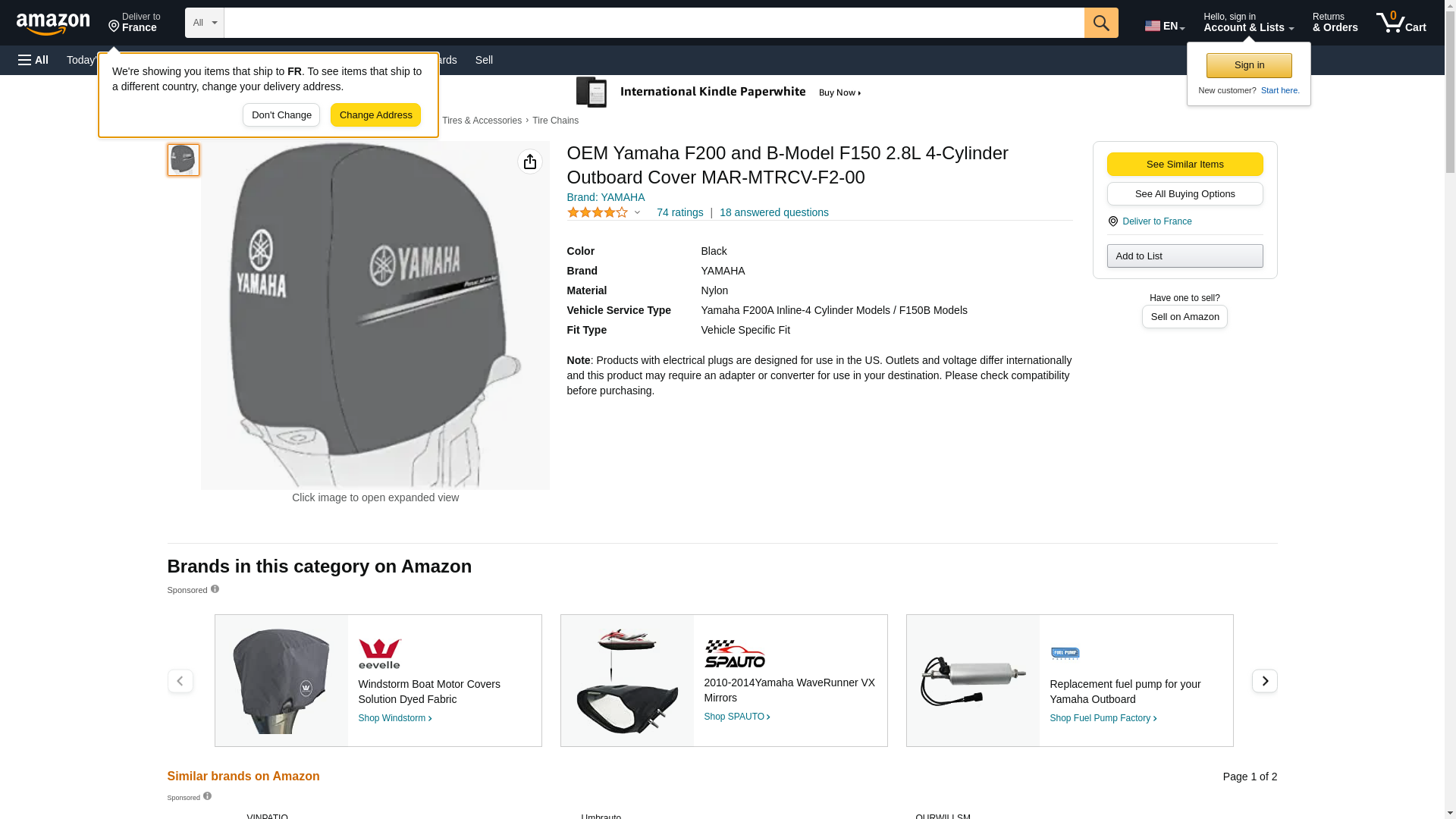Go to previous sponsored brands carousel page
This screenshot has height=819, width=1456.
(180, 681)
